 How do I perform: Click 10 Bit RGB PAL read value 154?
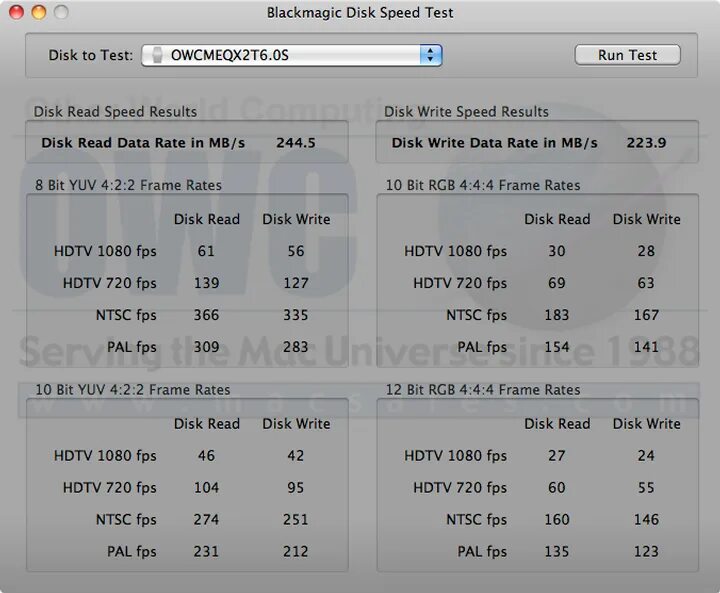pyautogui.click(x=557, y=347)
